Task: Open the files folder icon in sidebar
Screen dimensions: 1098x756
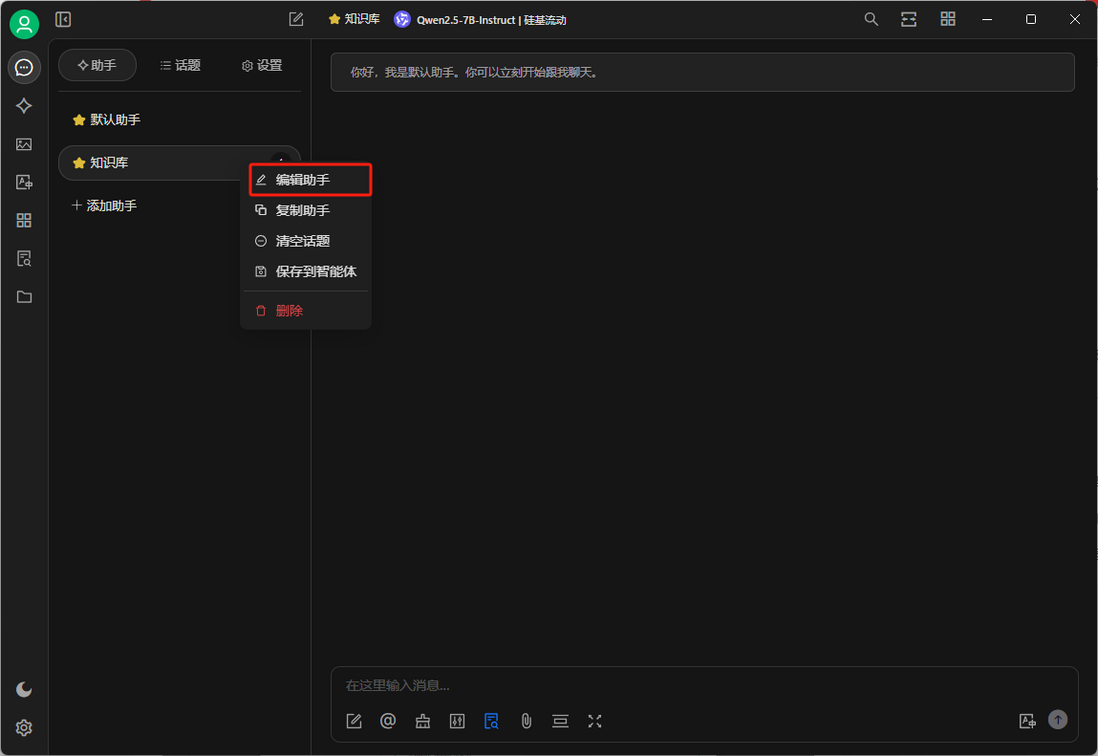Action: (24, 297)
